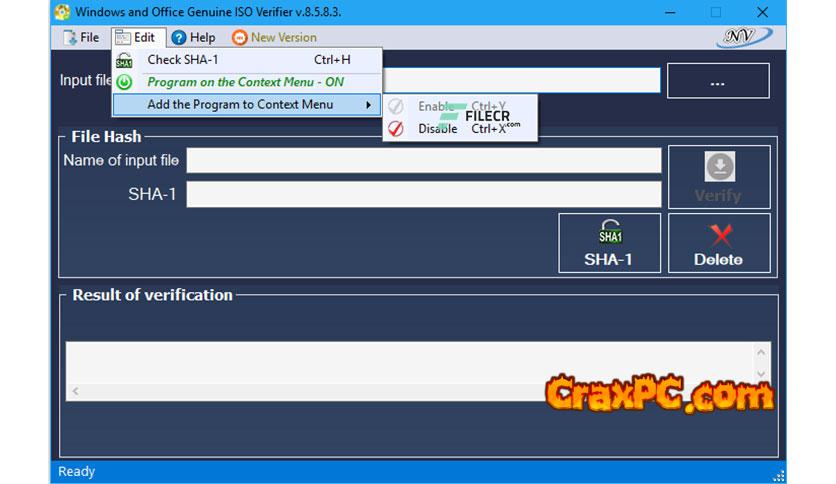
Task: Click the result box scroll left arrow
Action: point(76,391)
